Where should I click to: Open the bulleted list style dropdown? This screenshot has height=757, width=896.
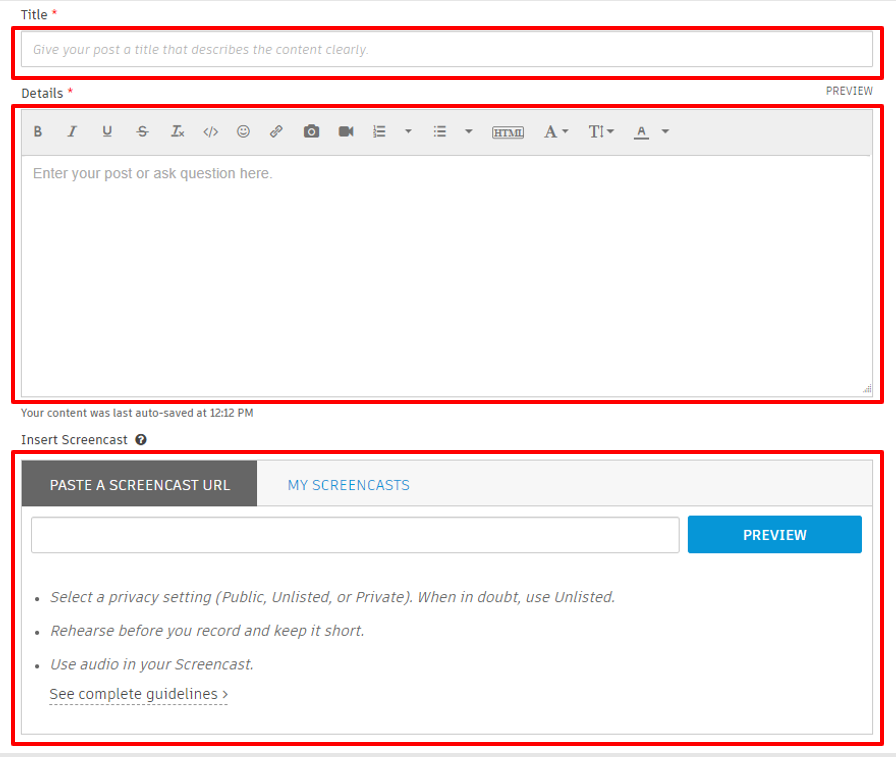tap(469, 131)
